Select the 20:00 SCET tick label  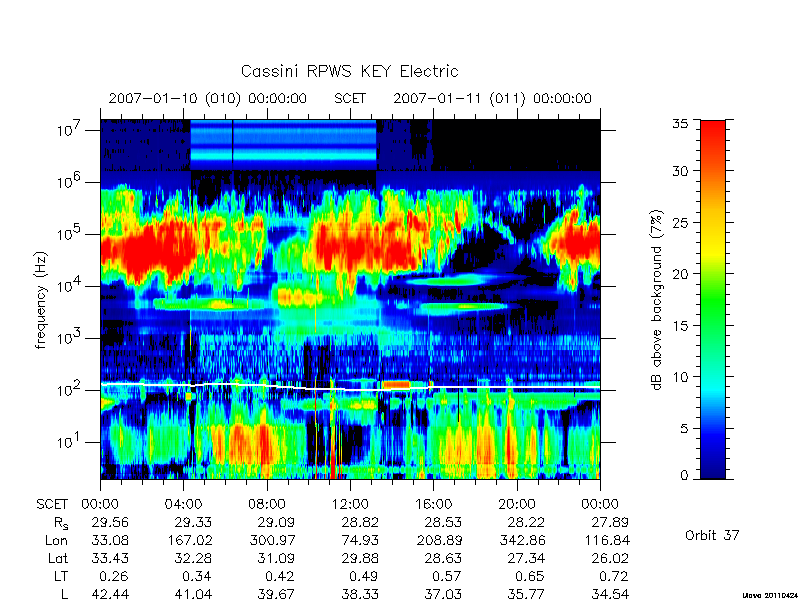[517, 504]
